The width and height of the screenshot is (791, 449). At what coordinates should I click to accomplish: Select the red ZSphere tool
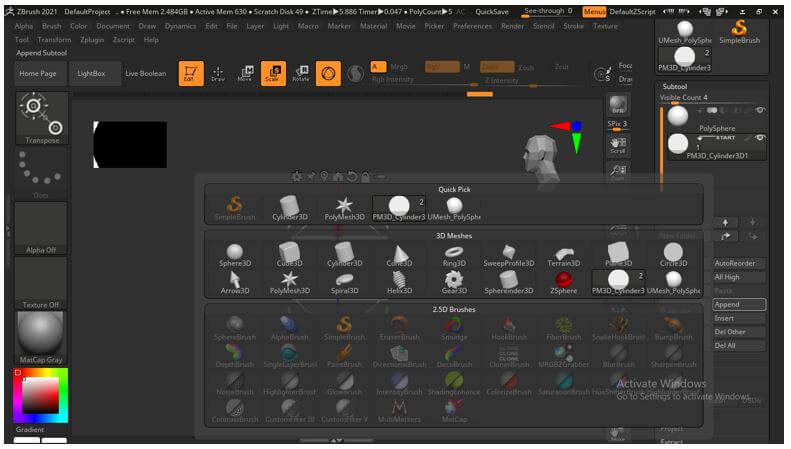click(x=563, y=283)
